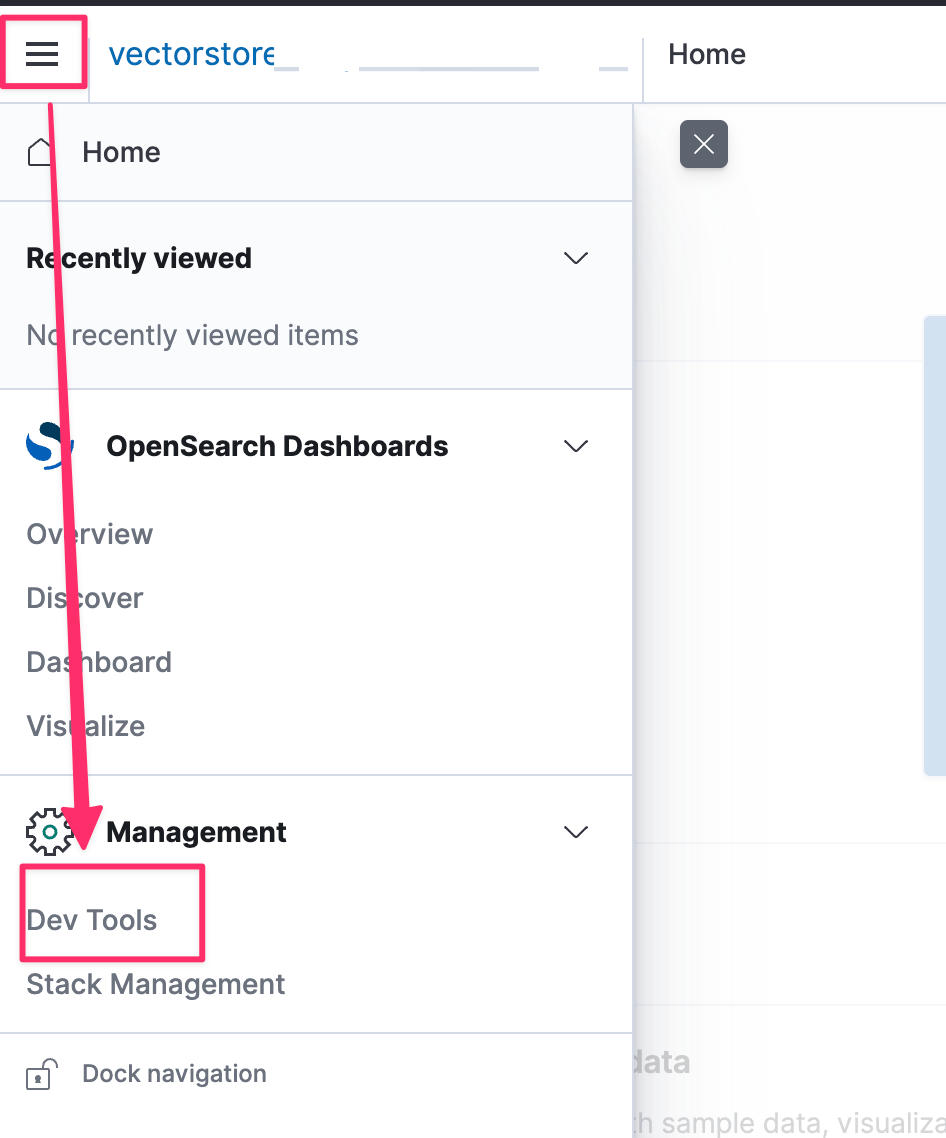Screen dimensions: 946x1138
Task: Click the vectorstore domain link
Action: 191,54
